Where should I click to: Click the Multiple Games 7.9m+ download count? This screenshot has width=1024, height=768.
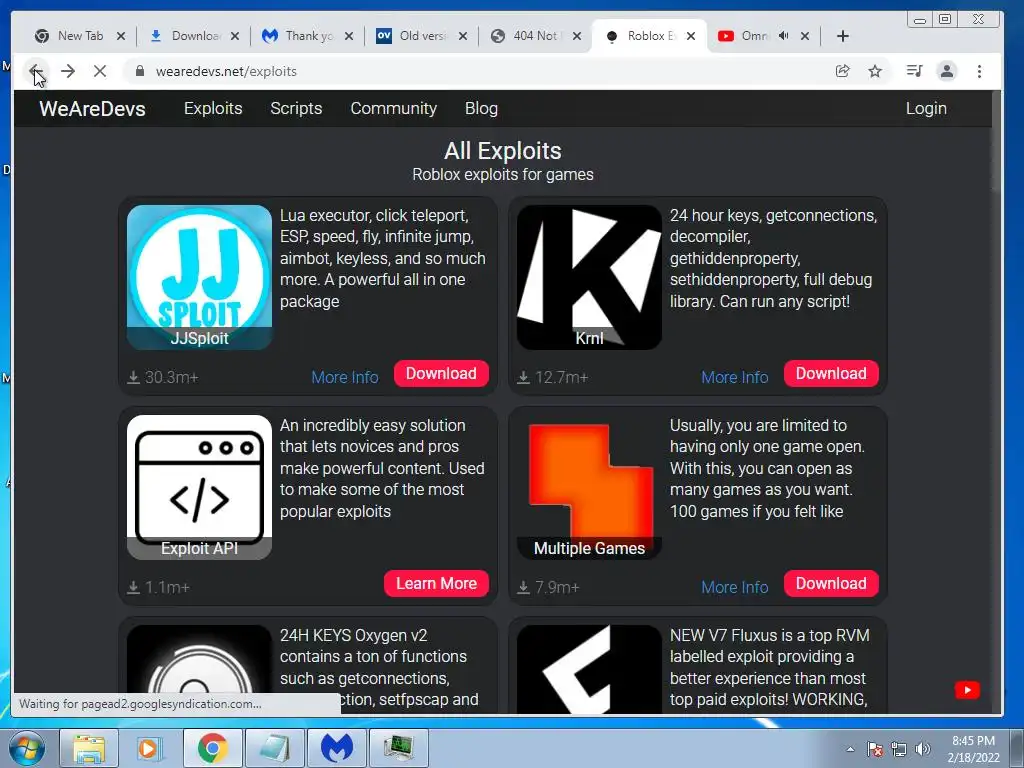click(548, 587)
